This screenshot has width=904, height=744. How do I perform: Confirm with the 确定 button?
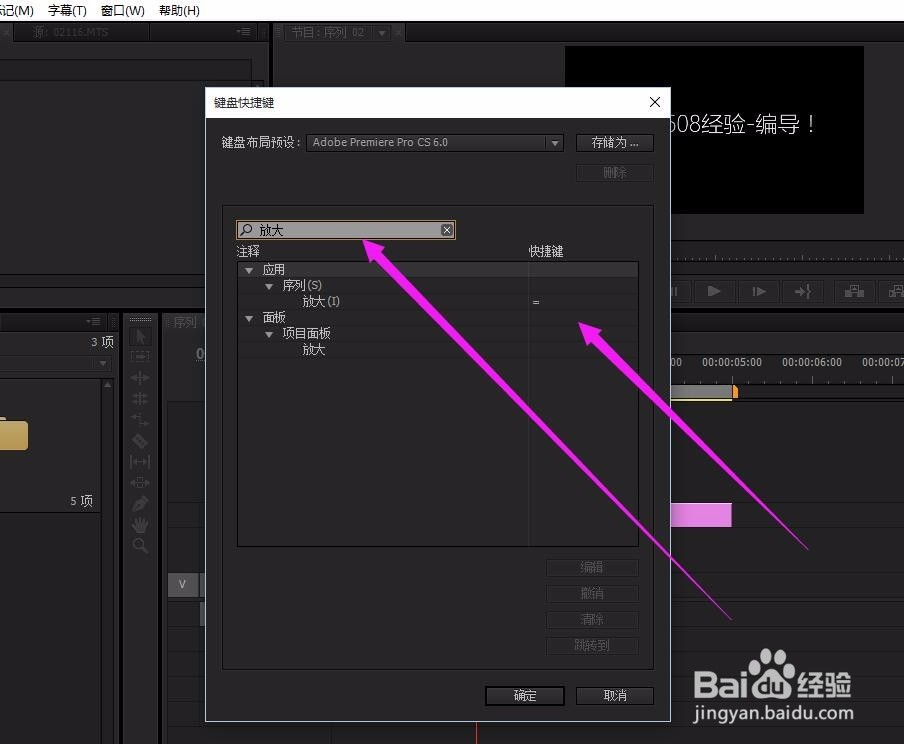(x=525, y=696)
